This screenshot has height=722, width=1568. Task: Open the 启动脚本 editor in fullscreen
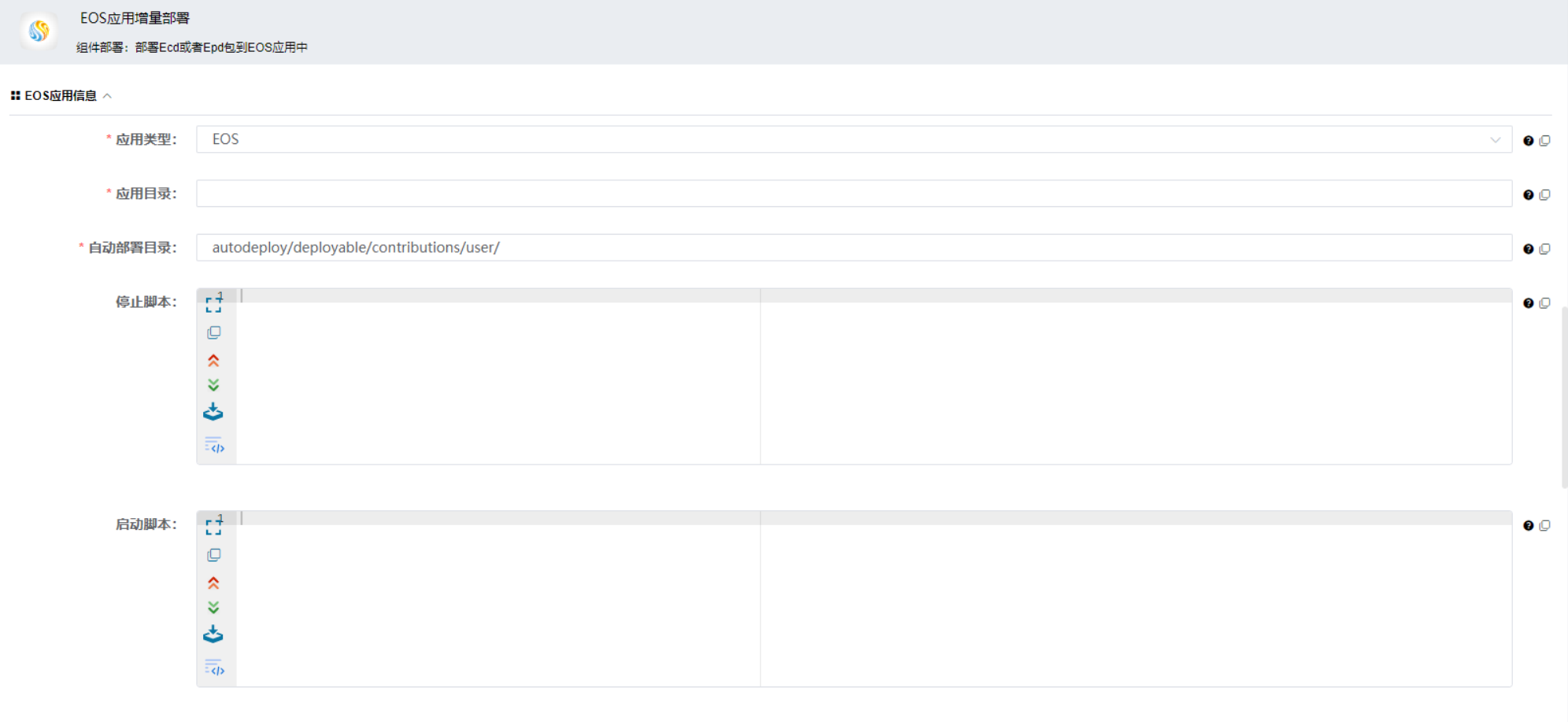[x=213, y=526]
